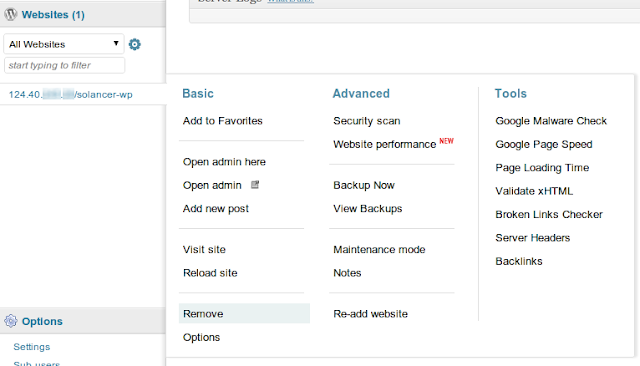Open Notes
This screenshot has width=640, height=366.
(x=347, y=273)
